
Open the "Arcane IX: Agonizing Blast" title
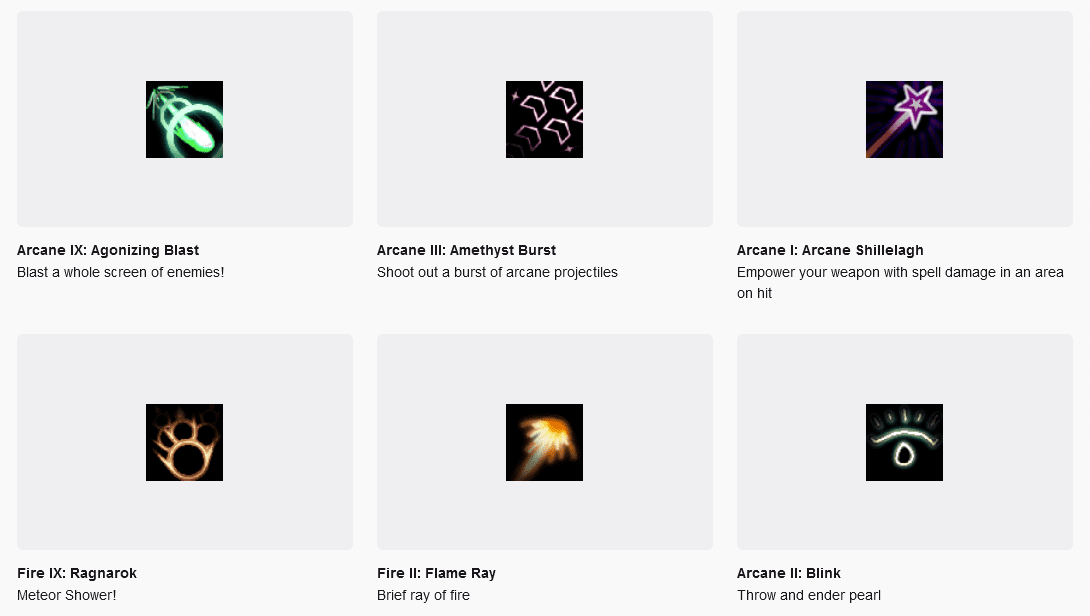pos(108,250)
